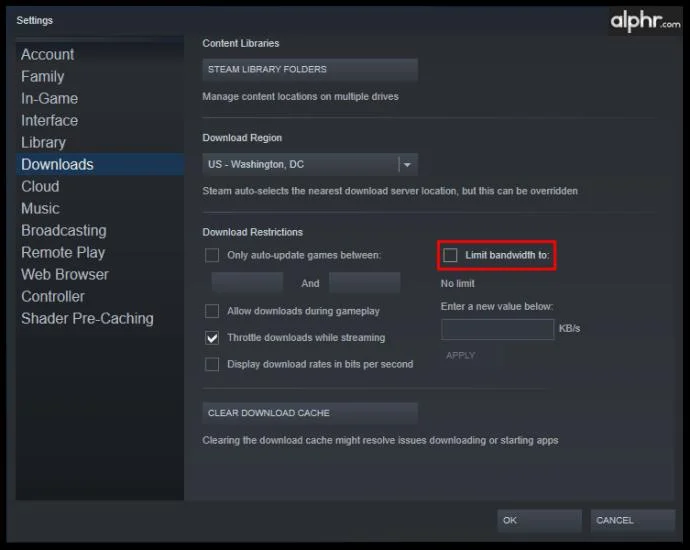Screen dimensions: 690x550
Task: Open the auto-update start time dropdown
Action: coord(247,282)
